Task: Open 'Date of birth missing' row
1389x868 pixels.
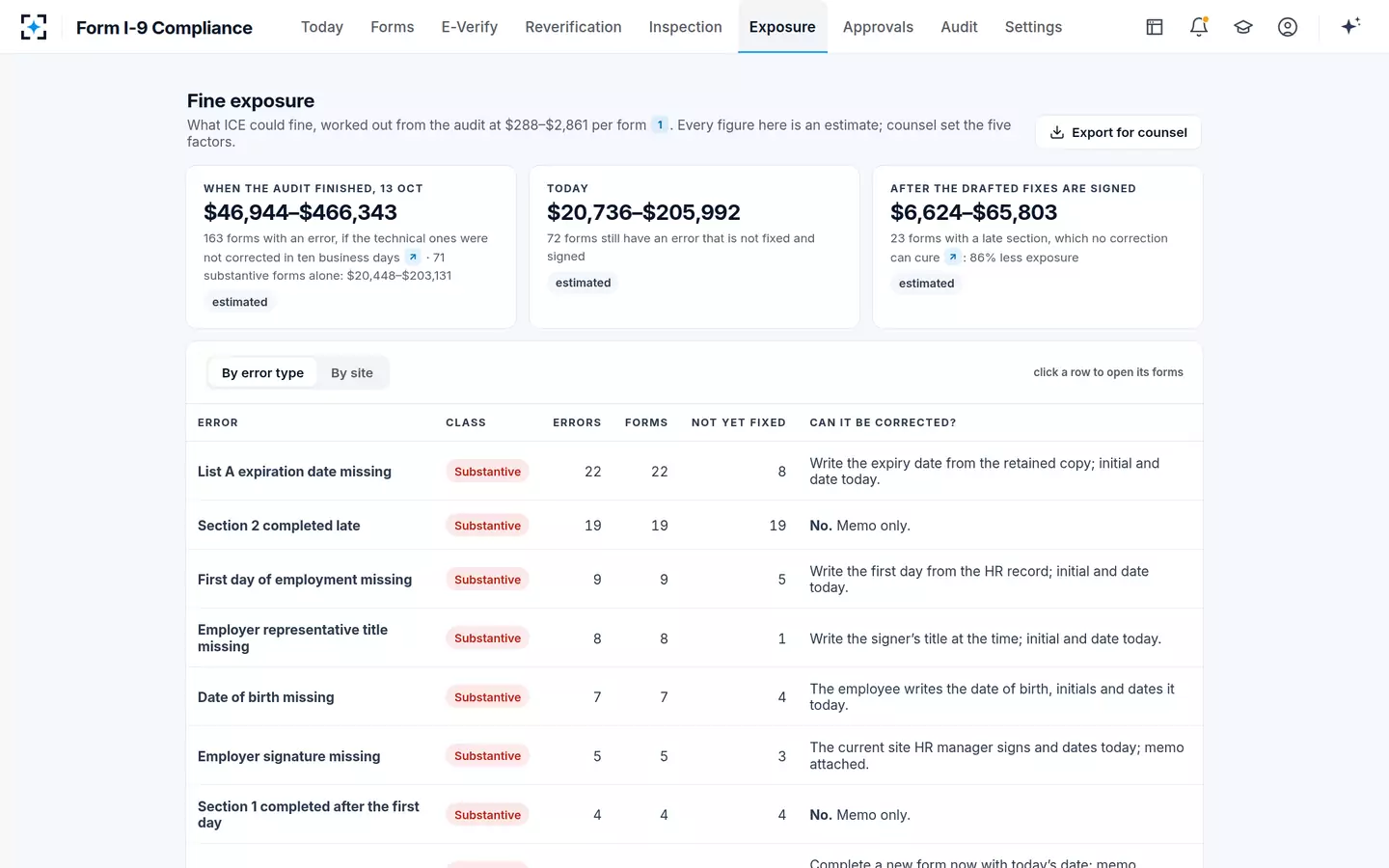Action: [x=694, y=696]
